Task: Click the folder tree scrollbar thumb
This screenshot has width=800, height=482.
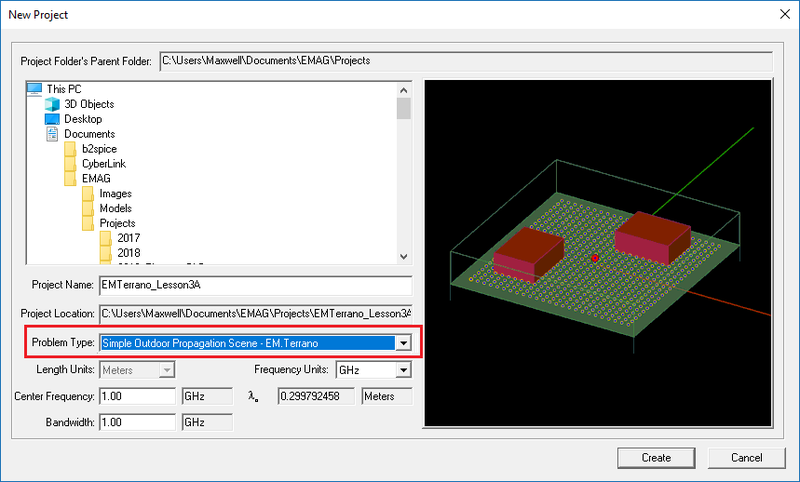Action: tap(404, 108)
